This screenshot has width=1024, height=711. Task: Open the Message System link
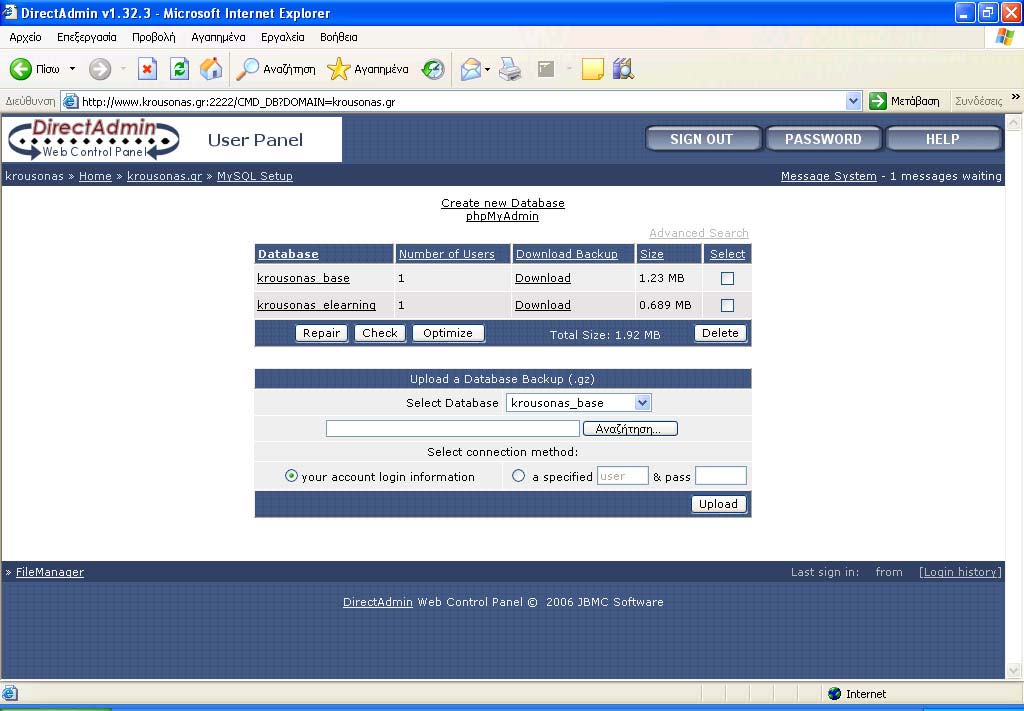(x=829, y=176)
